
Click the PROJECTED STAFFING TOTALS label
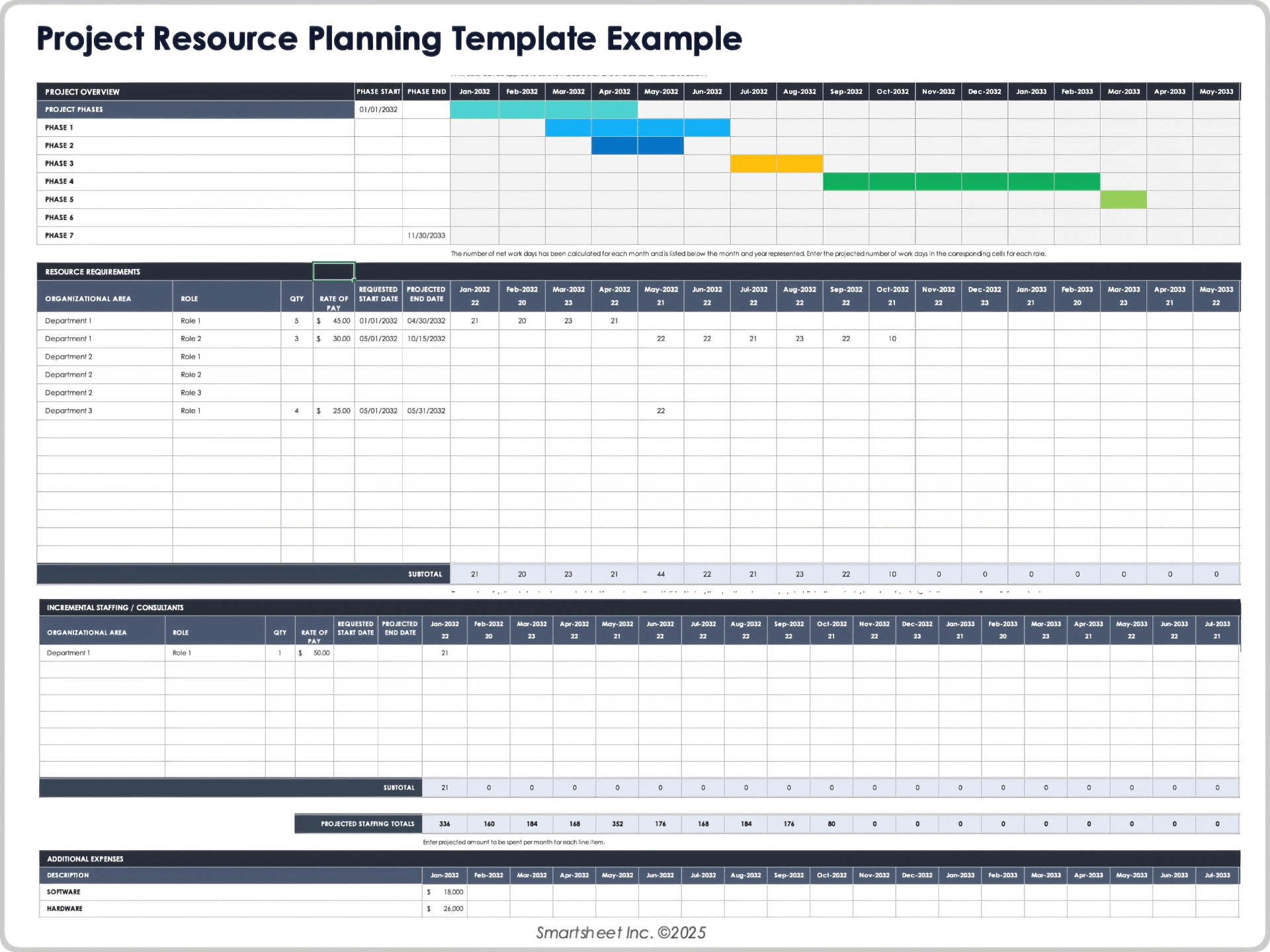(x=368, y=824)
